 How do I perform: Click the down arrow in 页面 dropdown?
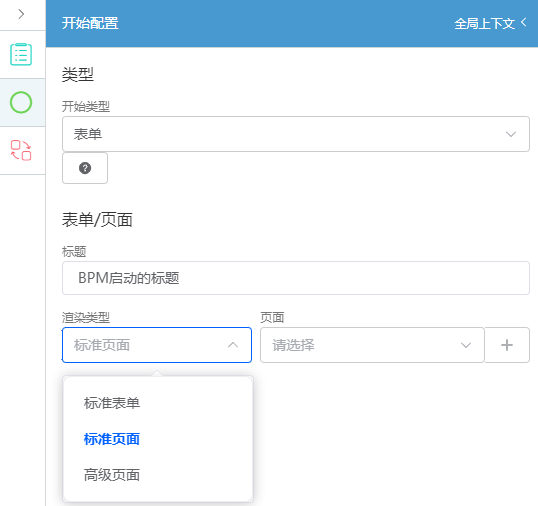pos(466,345)
